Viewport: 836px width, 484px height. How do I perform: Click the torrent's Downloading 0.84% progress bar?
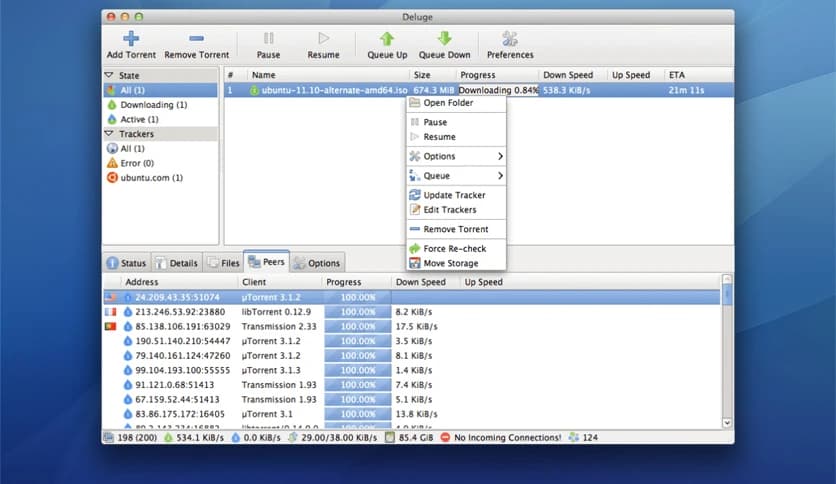click(498, 90)
